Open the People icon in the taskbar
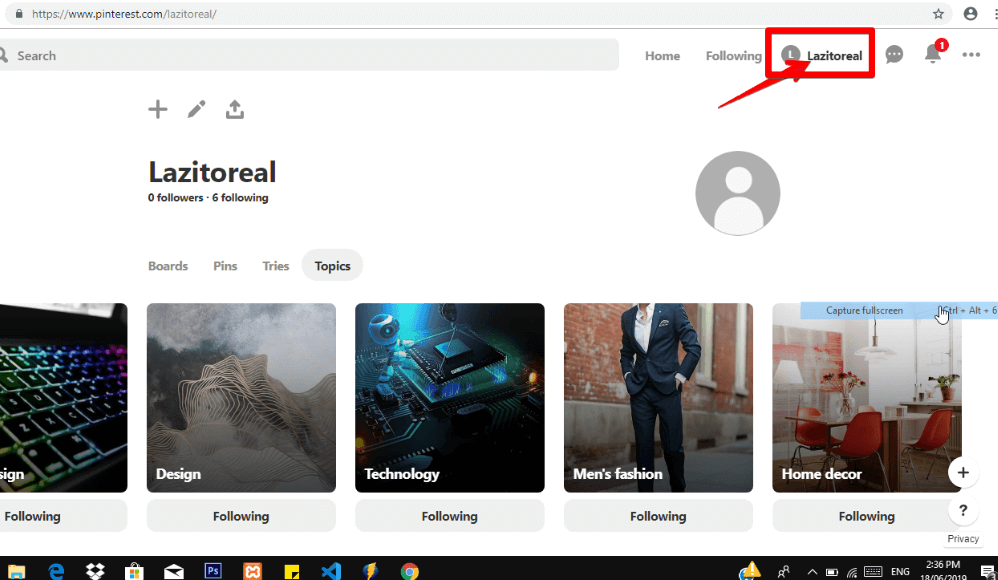The height and width of the screenshot is (580, 998). [x=784, y=572]
